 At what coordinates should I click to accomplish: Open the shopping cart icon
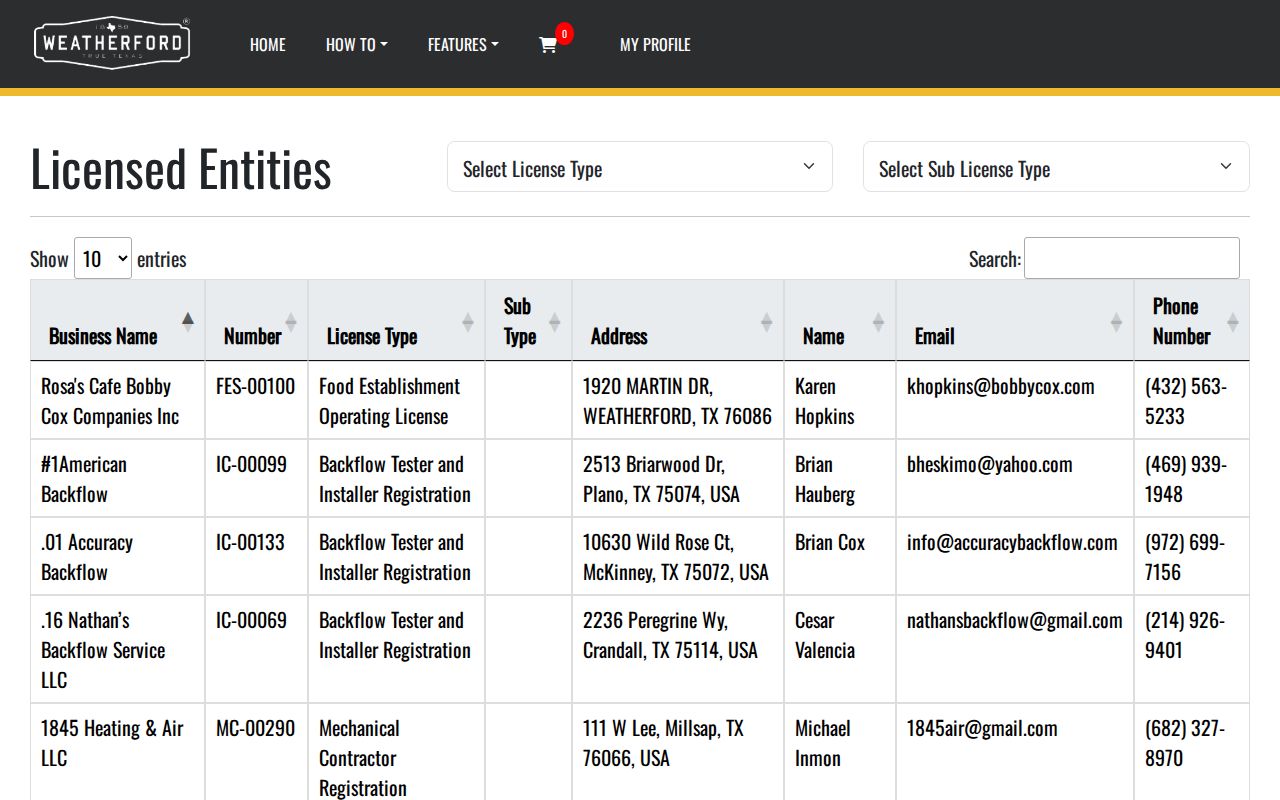pyautogui.click(x=548, y=45)
